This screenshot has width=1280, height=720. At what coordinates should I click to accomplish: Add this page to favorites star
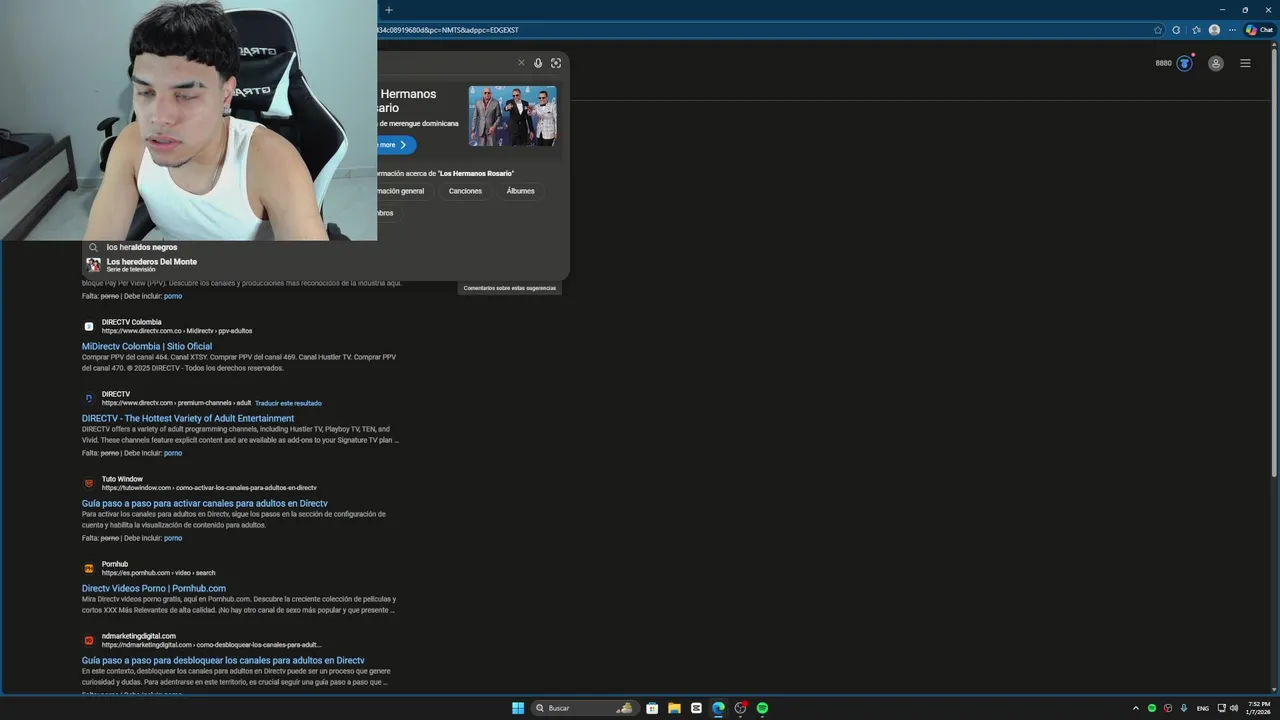1158,30
